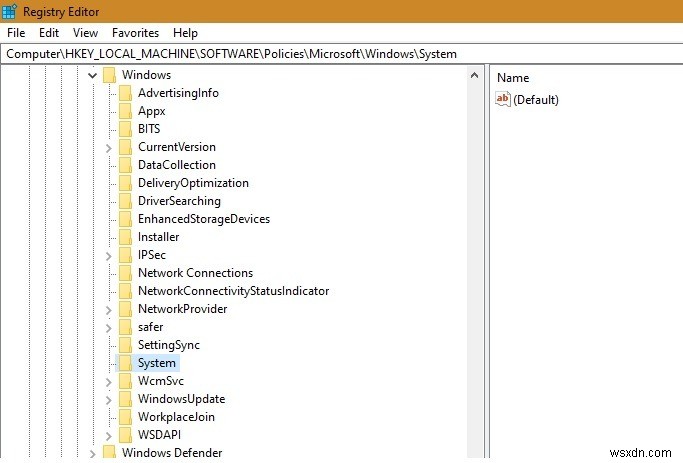
Task: Click the BITS folder icon
Action: point(125,129)
